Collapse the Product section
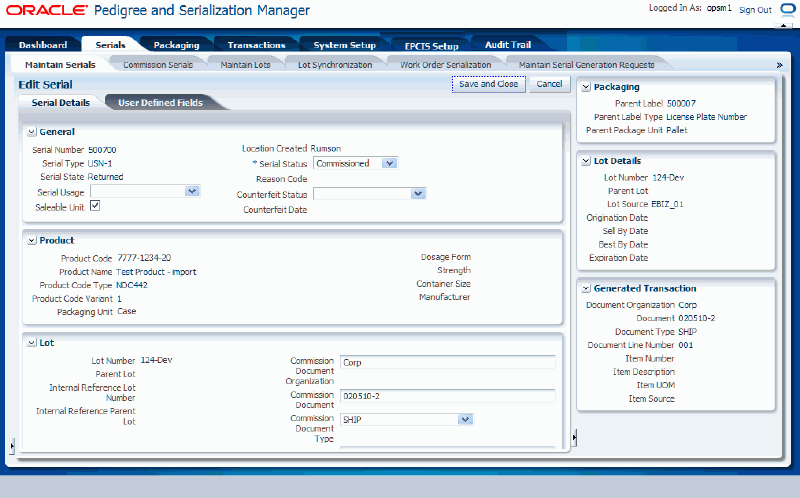Viewport: 800px width, 498px height. click(32, 240)
